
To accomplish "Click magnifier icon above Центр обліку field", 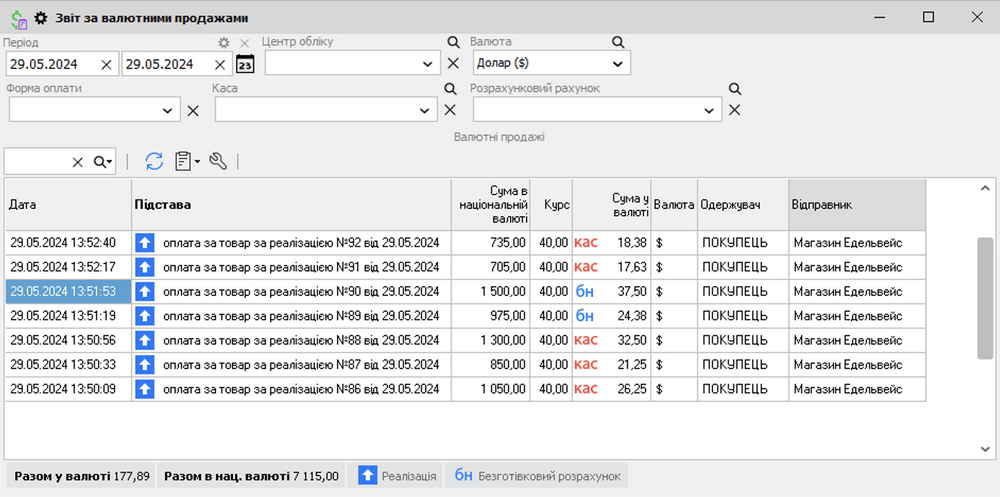I will (453, 42).
